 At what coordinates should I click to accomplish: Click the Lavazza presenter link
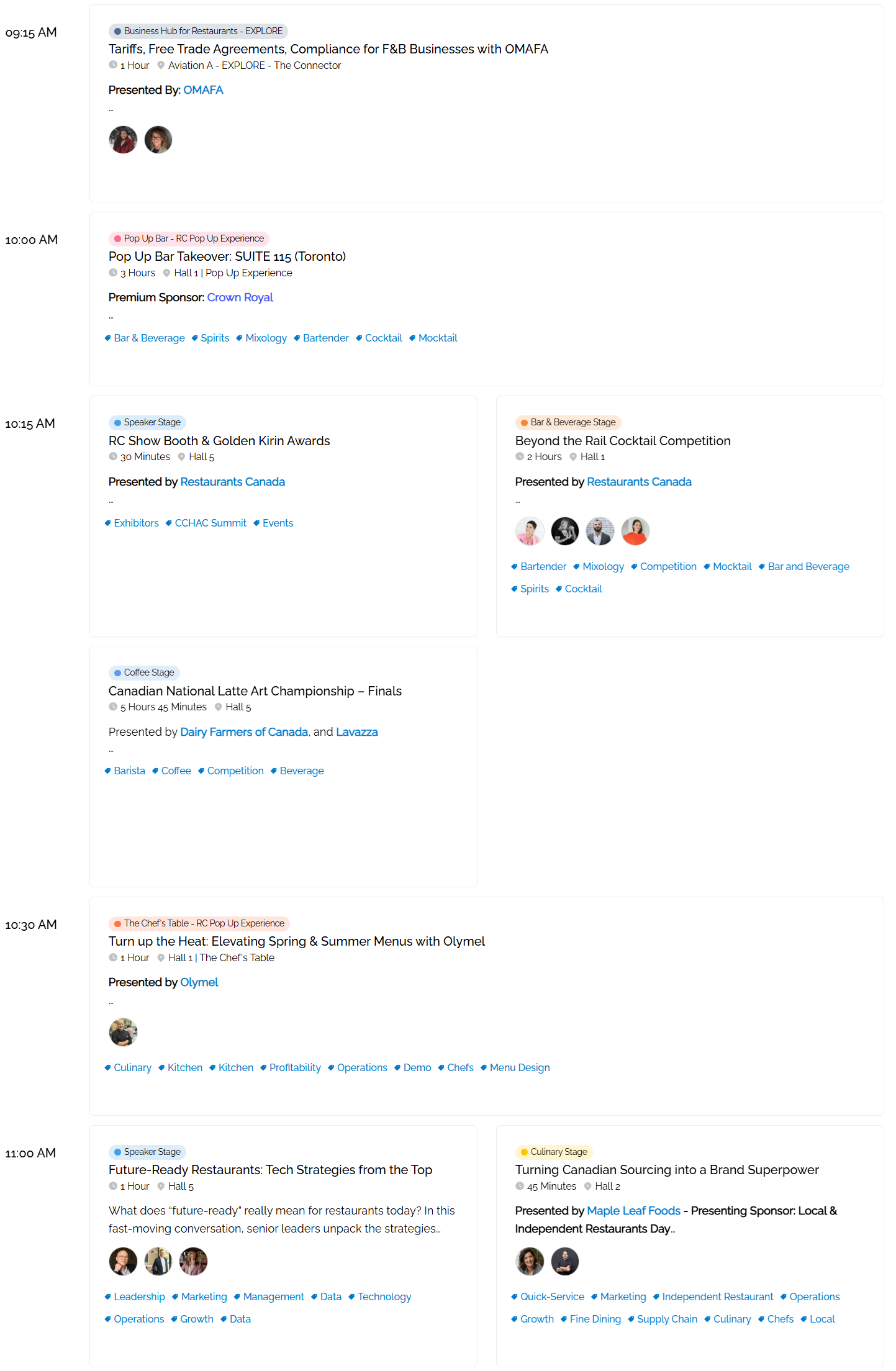click(356, 732)
